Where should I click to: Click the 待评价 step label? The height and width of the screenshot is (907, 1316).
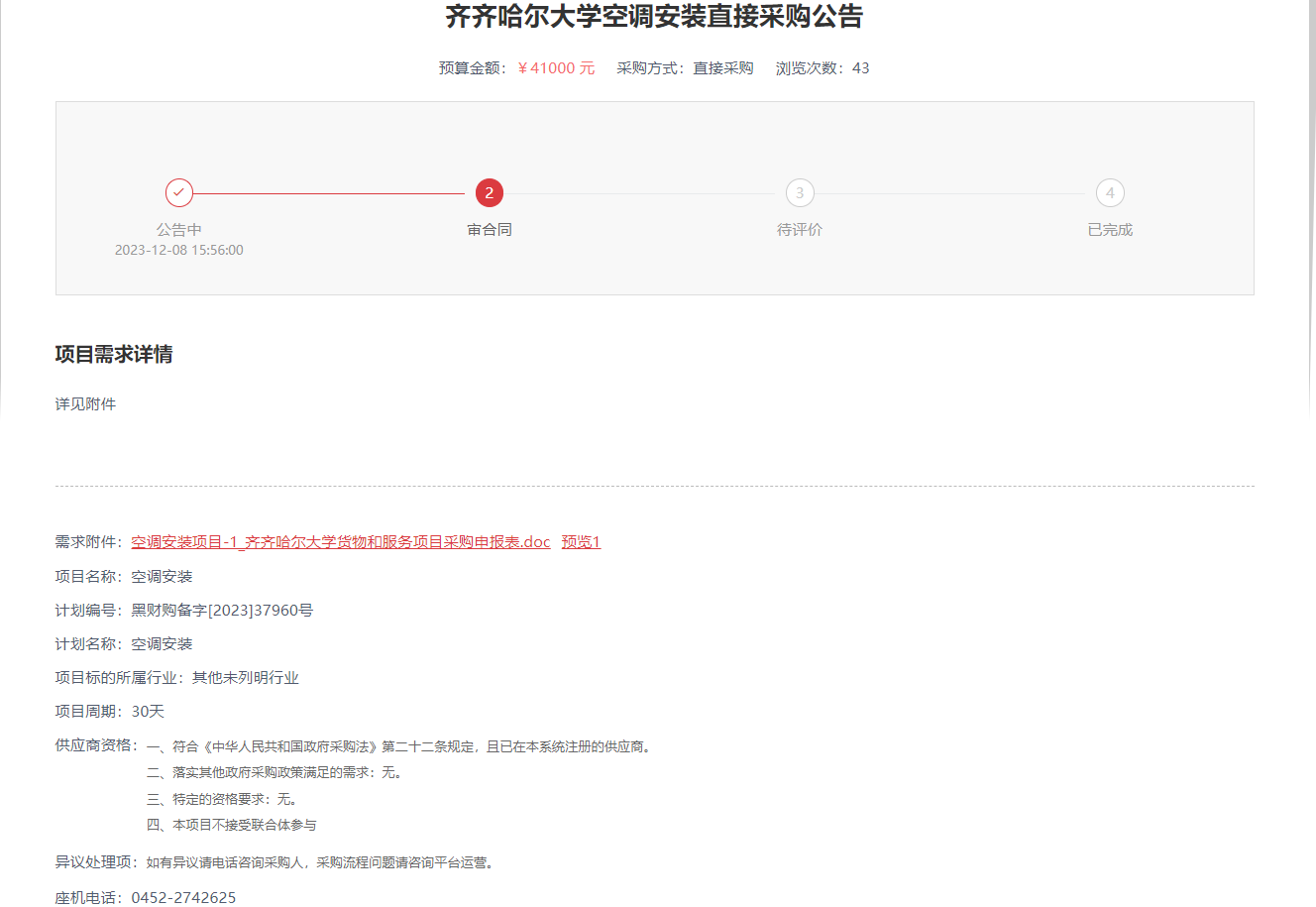(800, 230)
